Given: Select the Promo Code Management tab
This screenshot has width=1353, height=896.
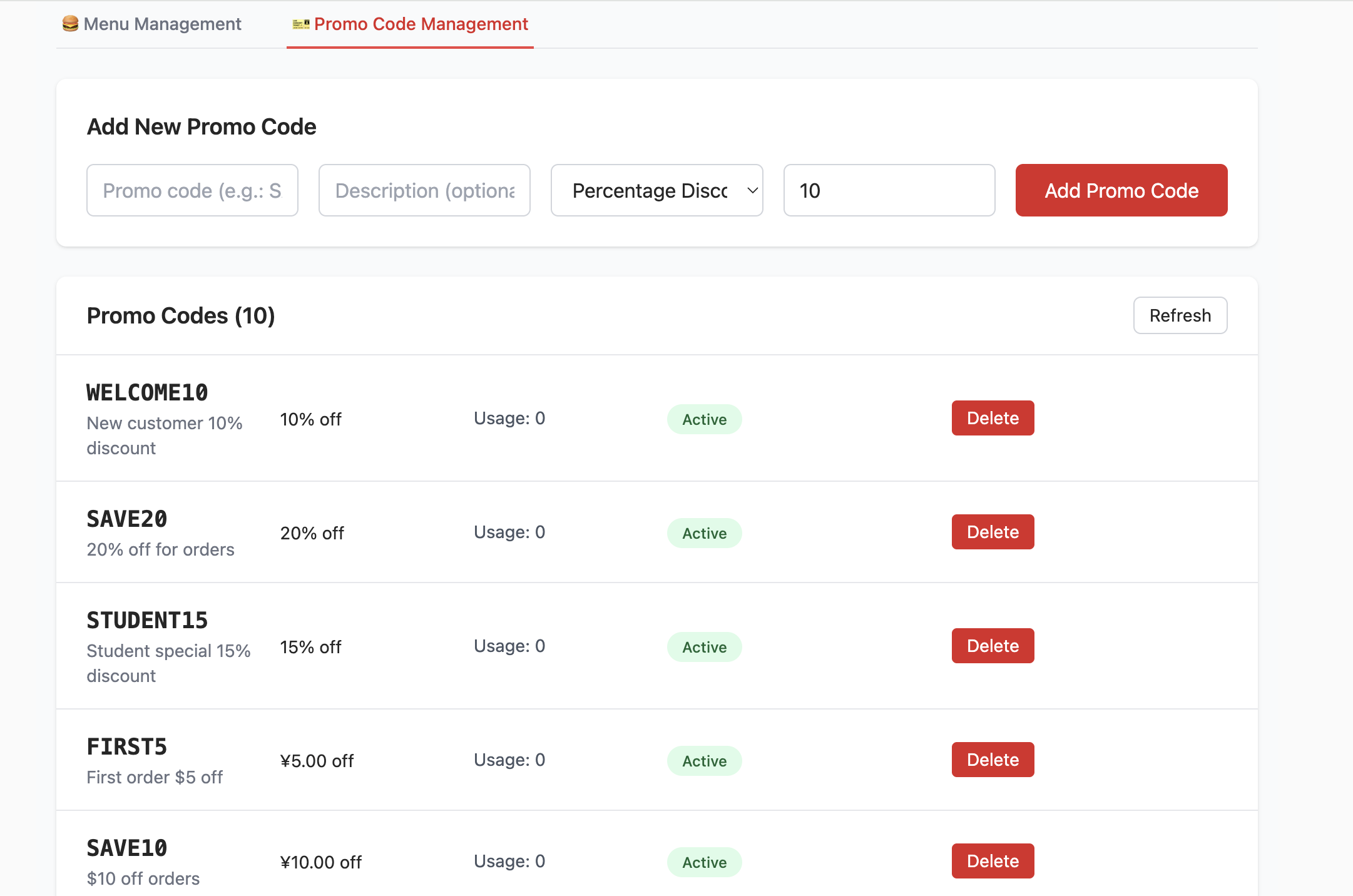Looking at the screenshot, I should pos(420,24).
